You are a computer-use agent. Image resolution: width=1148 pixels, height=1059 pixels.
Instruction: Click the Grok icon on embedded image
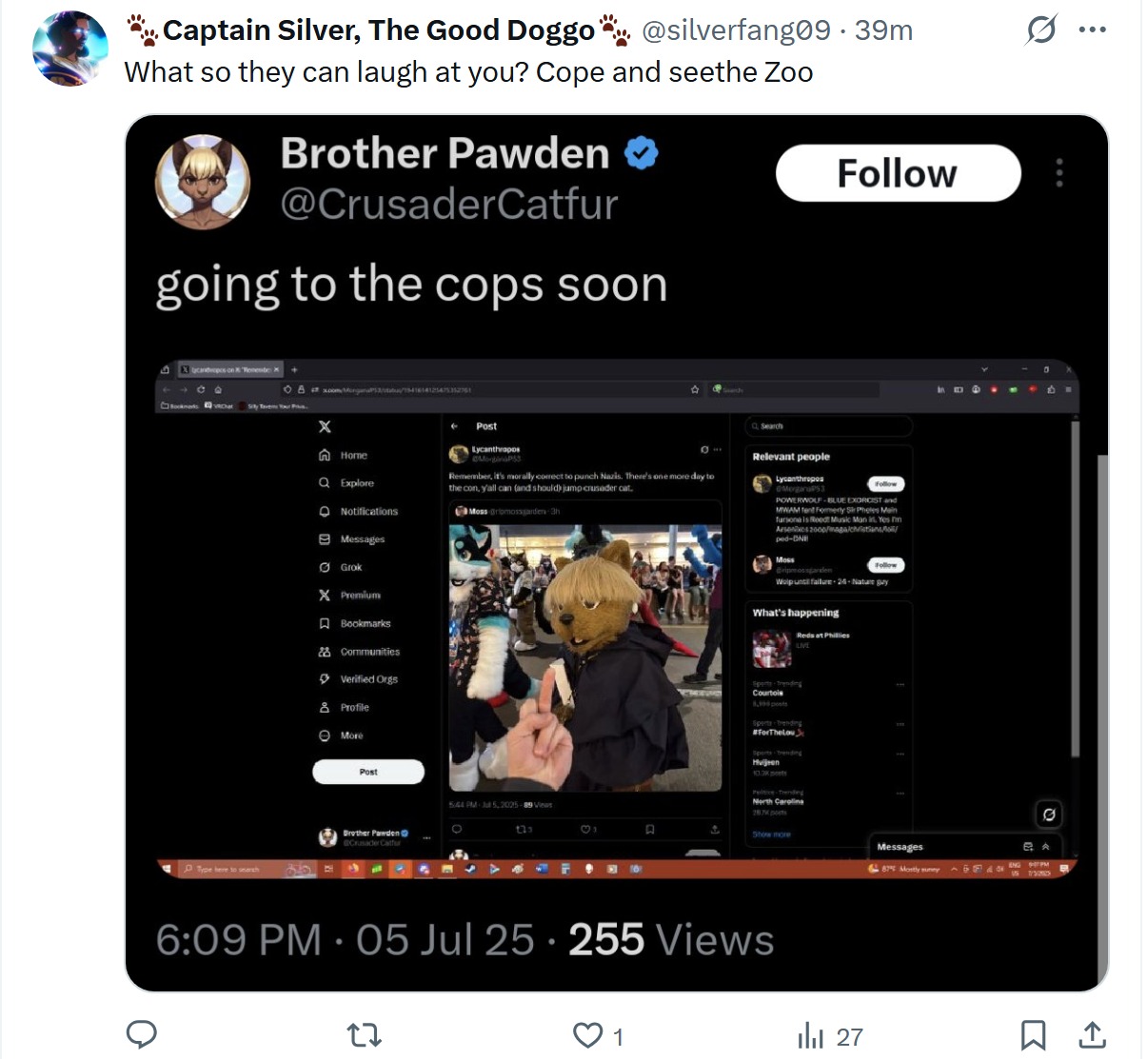[1048, 814]
